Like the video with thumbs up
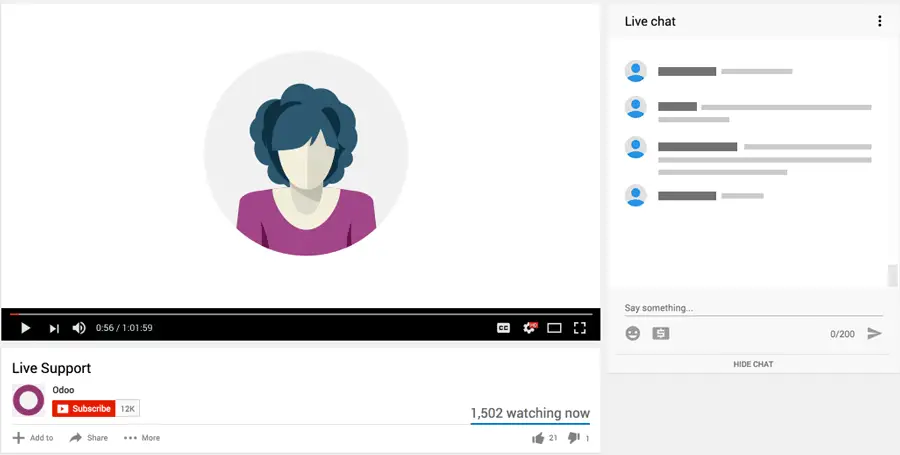This screenshot has width=900, height=455. click(x=538, y=438)
